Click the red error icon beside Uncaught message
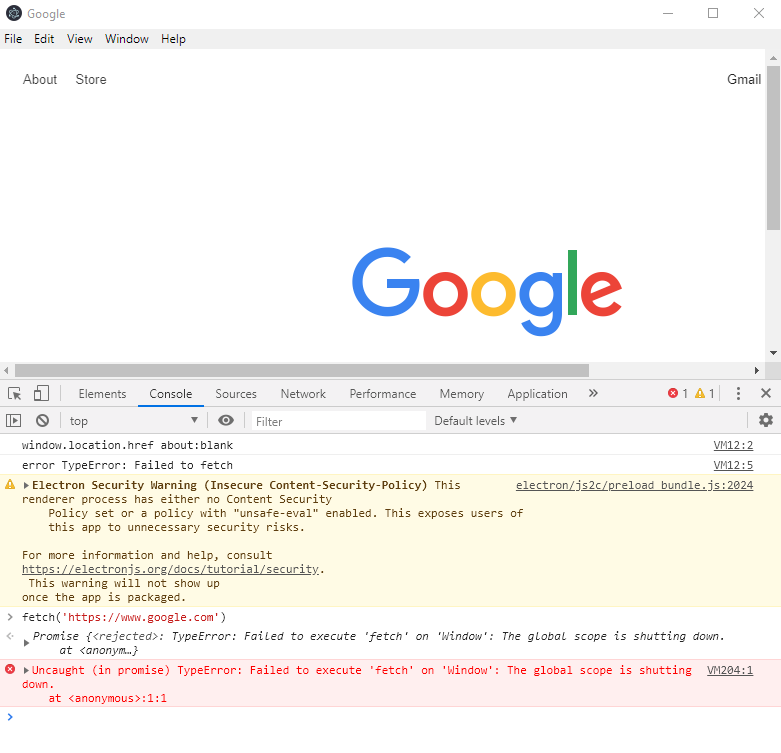Image resolution: width=781 pixels, height=753 pixels. point(10,669)
